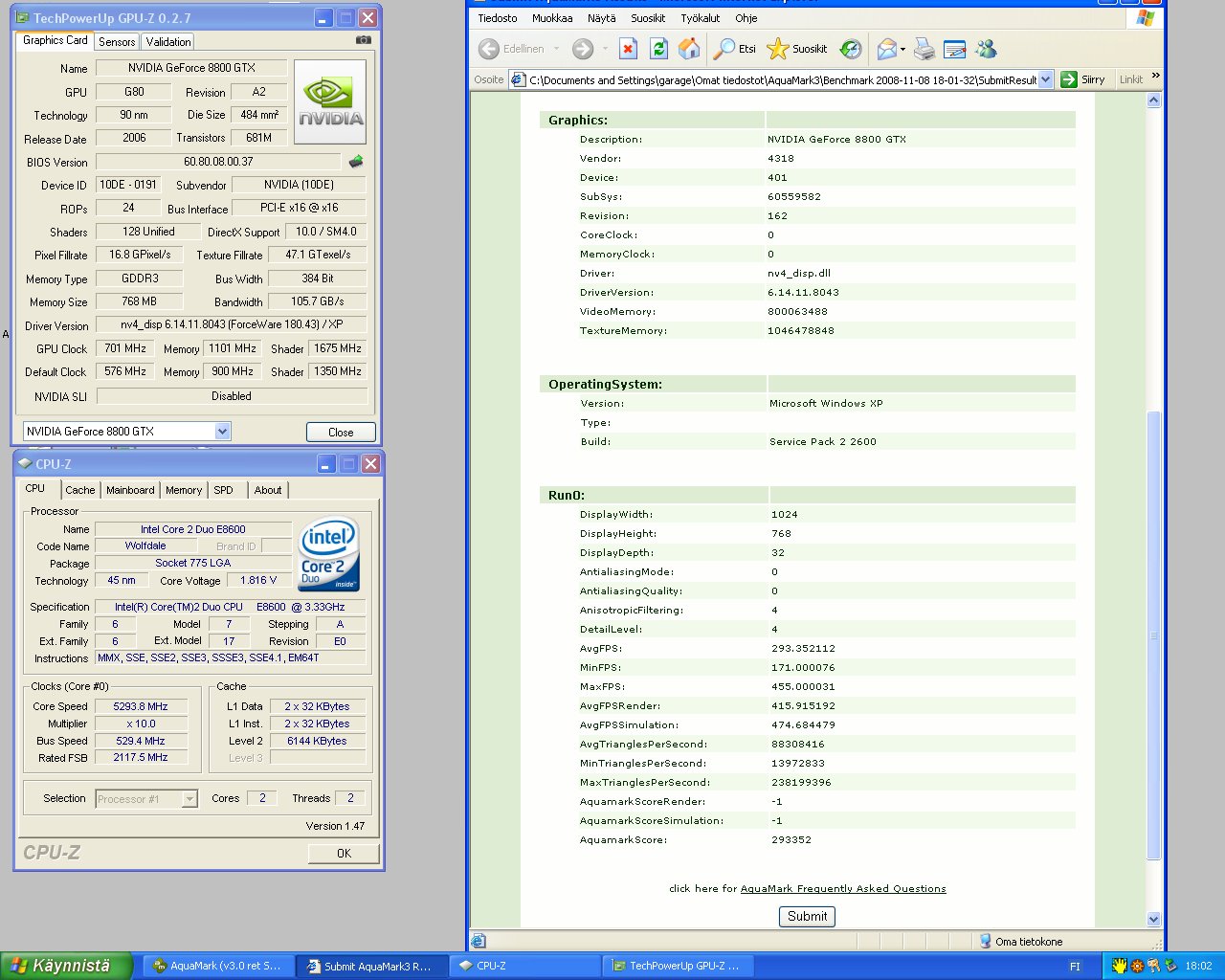Click the address bar path field
Viewport: 1225px width, 980px height.
point(782,79)
